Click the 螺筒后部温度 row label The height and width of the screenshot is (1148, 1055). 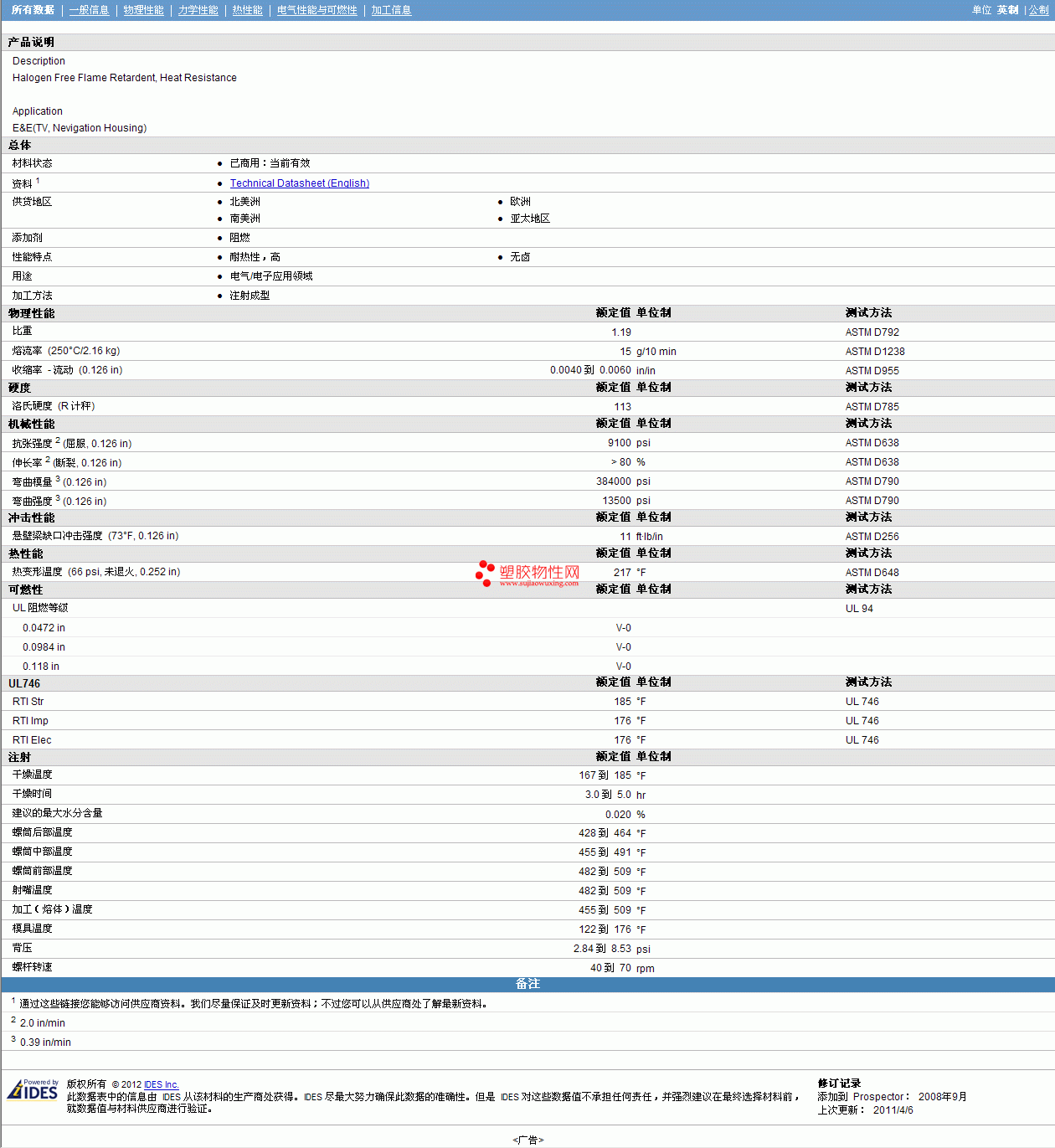(x=42, y=832)
